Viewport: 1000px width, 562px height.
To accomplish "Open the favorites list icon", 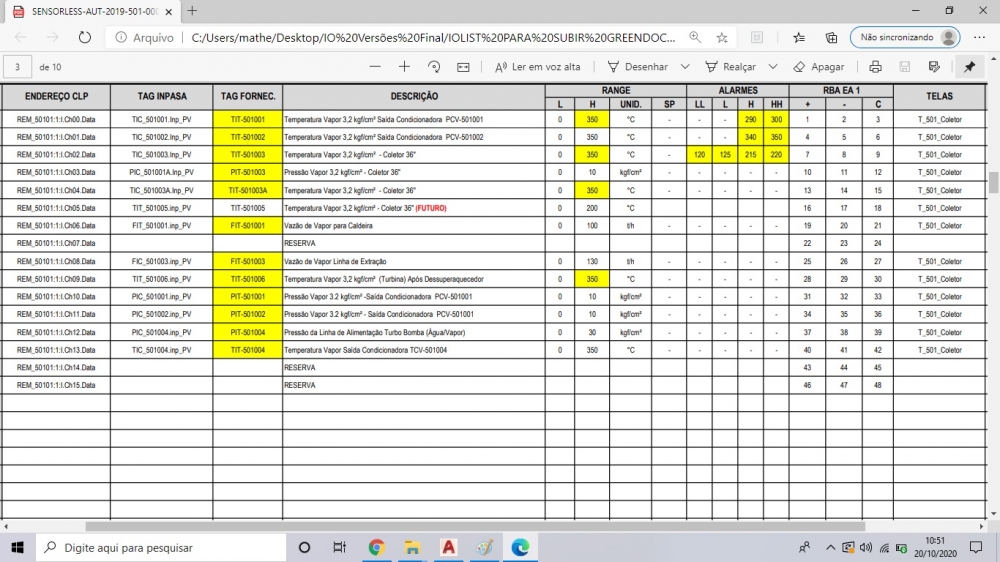I will click(x=798, y=37).
